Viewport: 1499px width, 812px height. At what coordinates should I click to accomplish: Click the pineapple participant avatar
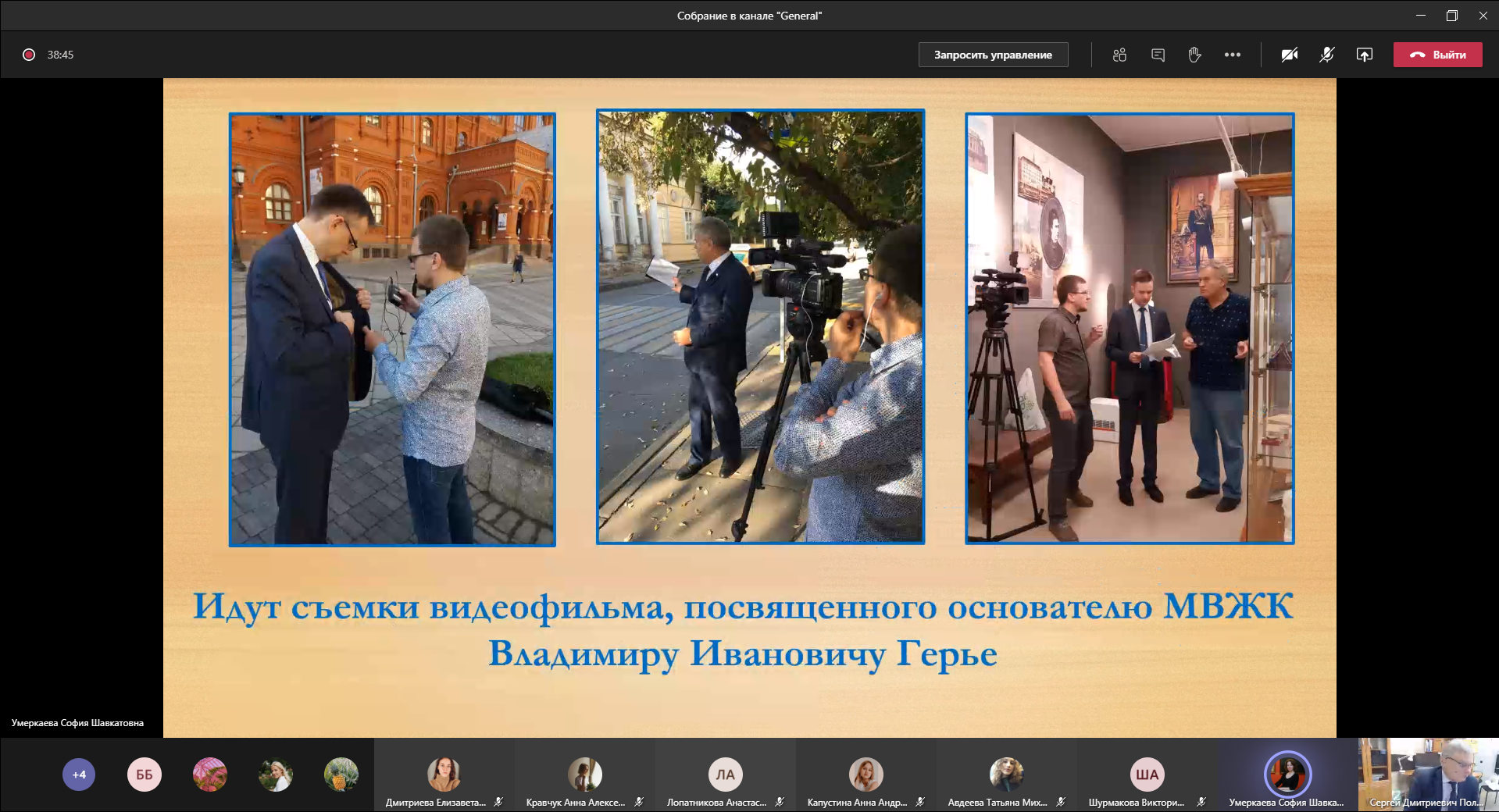(x=341, y=775)
